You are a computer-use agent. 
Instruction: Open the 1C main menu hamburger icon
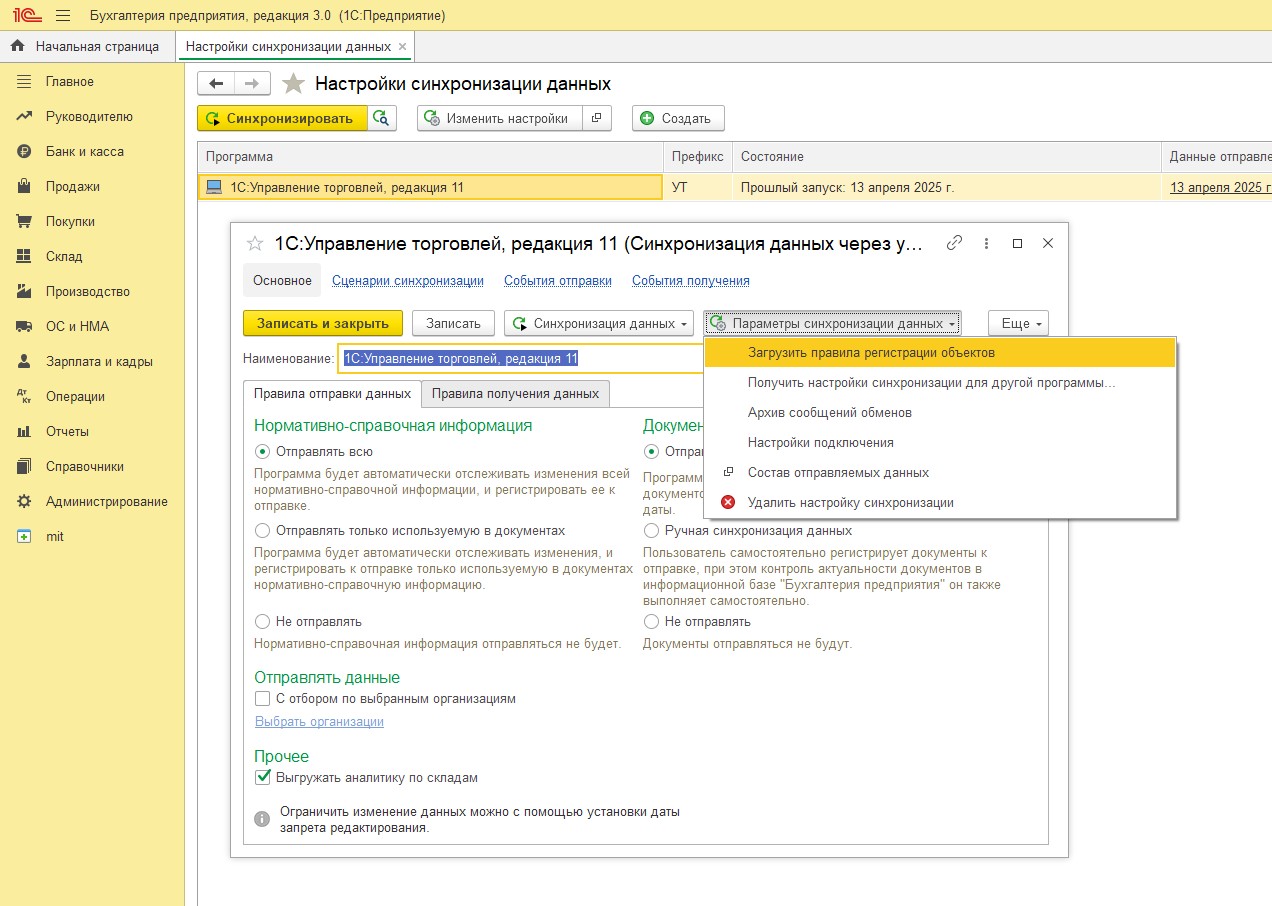pos(64,16)
